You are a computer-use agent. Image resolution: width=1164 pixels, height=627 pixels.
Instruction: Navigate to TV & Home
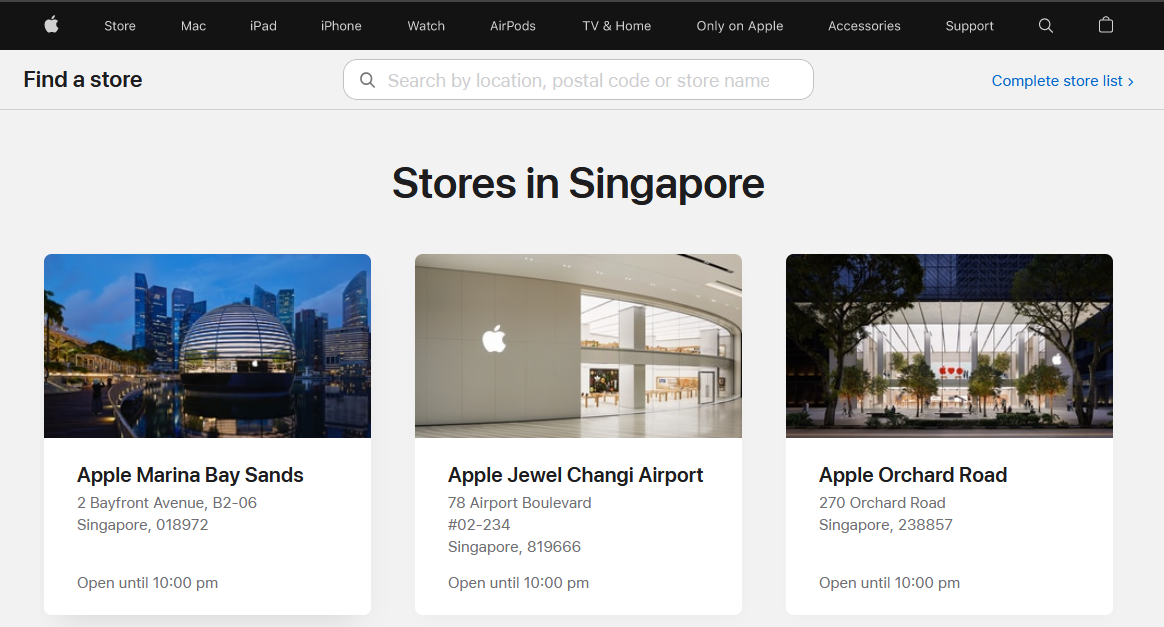coord(616,26)
